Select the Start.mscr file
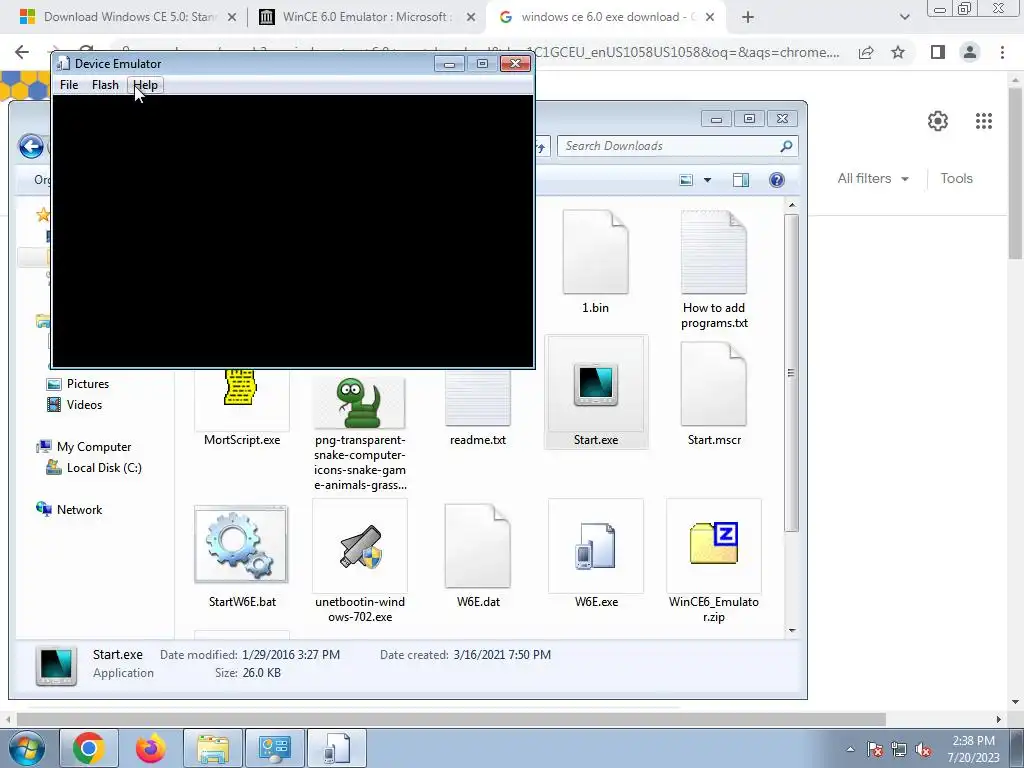Image resolution: width=1024 pixels, height=768 pixels. coord(714,394)
